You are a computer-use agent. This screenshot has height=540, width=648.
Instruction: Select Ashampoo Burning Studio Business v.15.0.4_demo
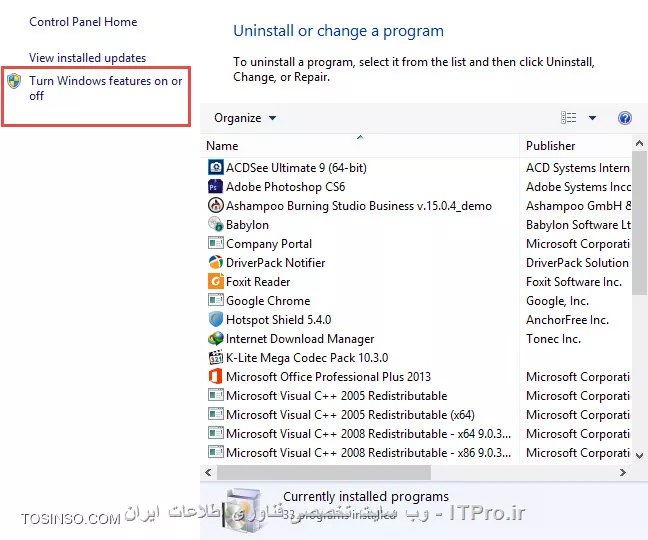tap(359, 206)
